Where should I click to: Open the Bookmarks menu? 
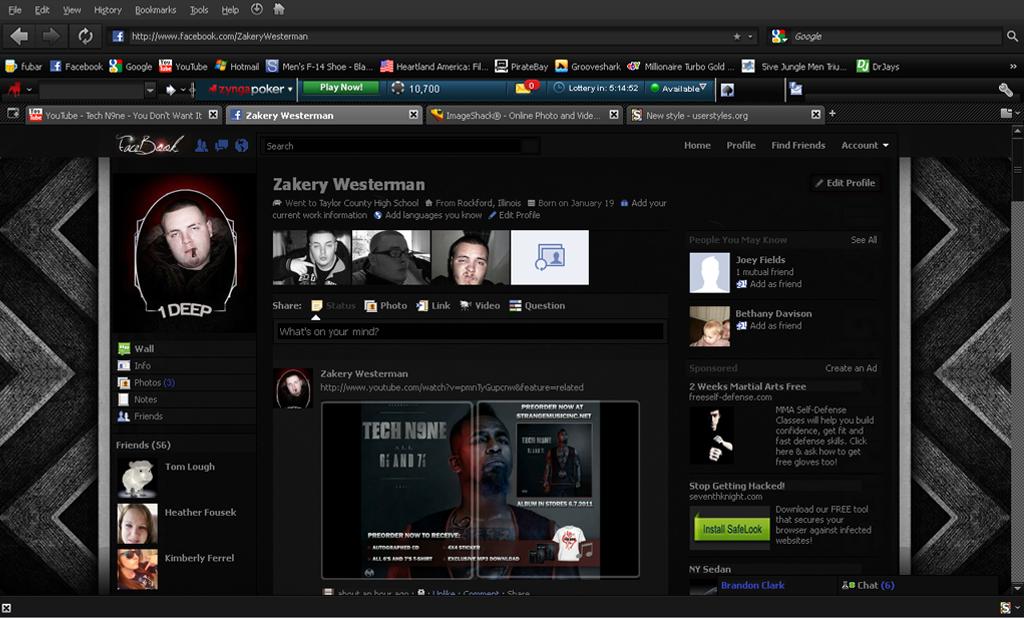point(155,10)
